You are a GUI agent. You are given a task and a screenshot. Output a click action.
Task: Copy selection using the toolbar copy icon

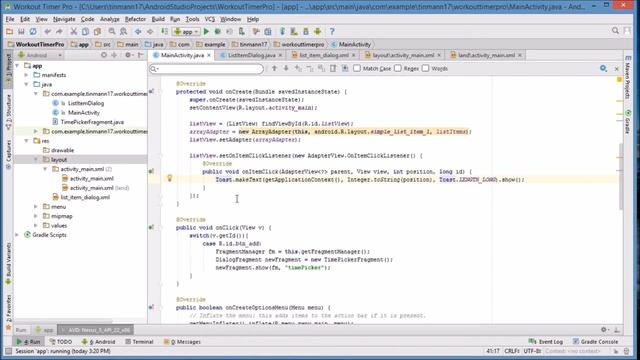(85, 31)
